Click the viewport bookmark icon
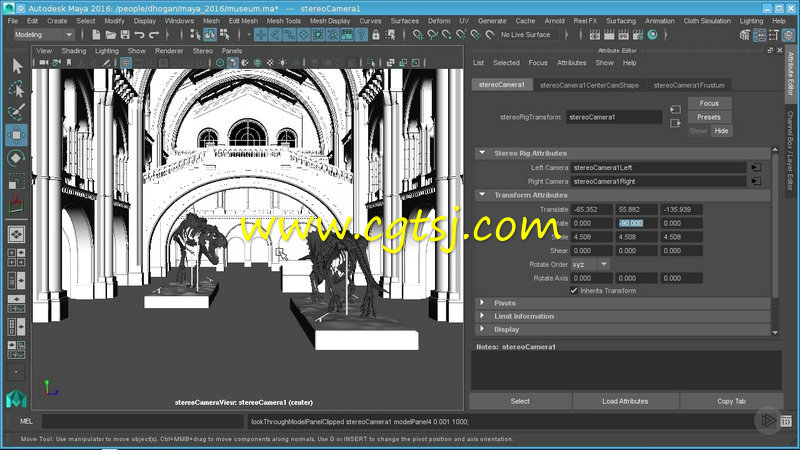The width and height of the screenshot is (800, 450). point(69,63)
